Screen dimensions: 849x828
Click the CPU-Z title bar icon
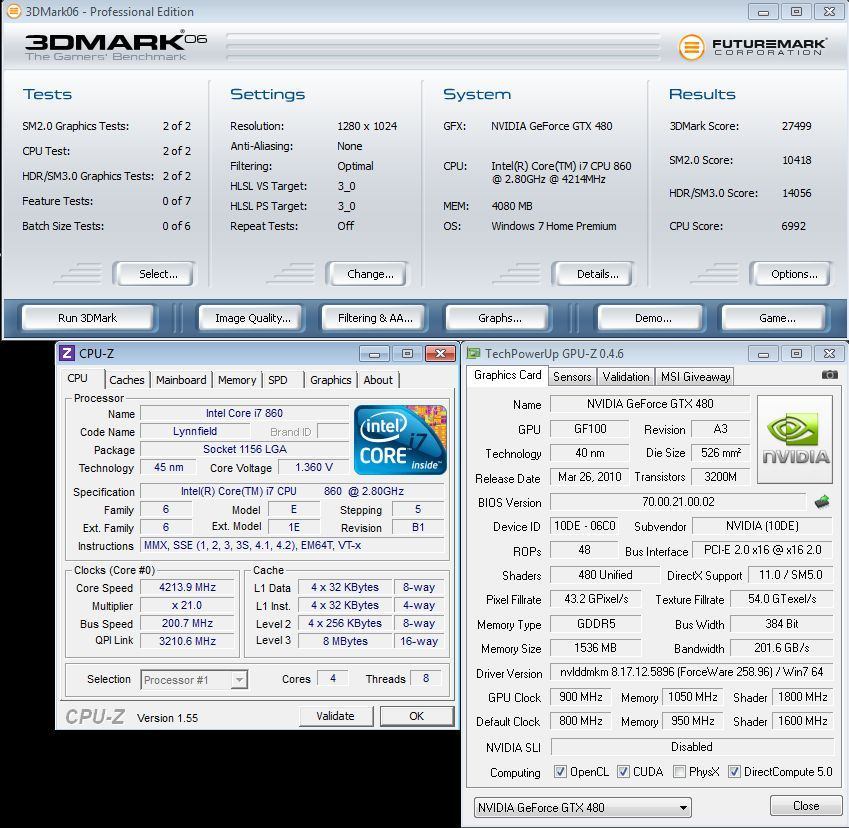67,354
